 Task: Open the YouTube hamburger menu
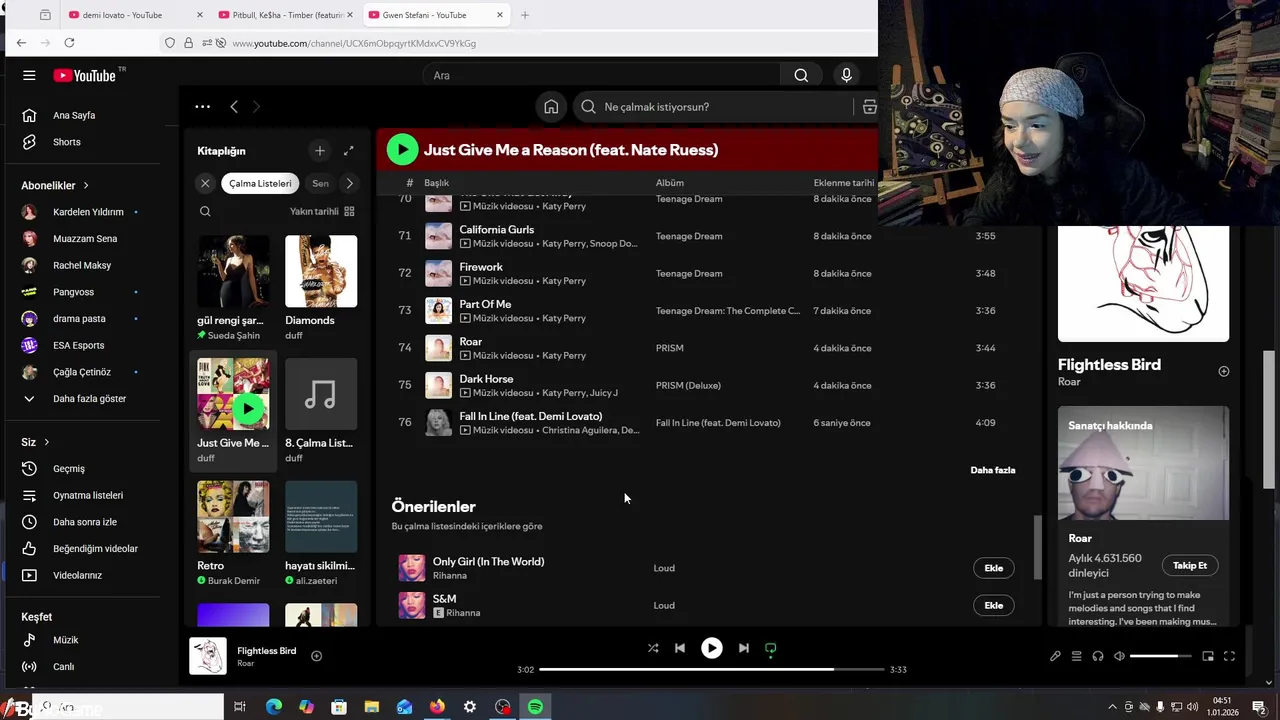29,75
